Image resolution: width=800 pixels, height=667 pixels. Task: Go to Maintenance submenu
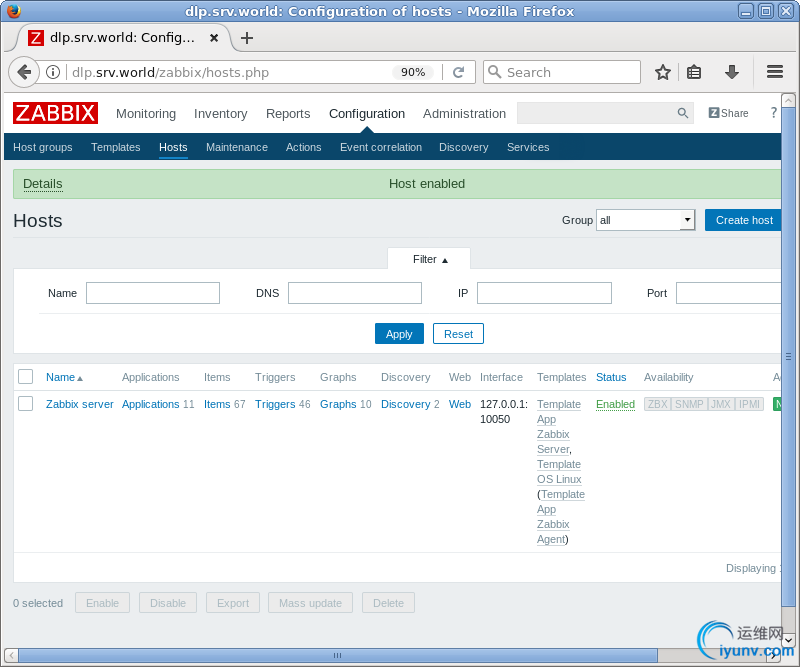(237, 147)
